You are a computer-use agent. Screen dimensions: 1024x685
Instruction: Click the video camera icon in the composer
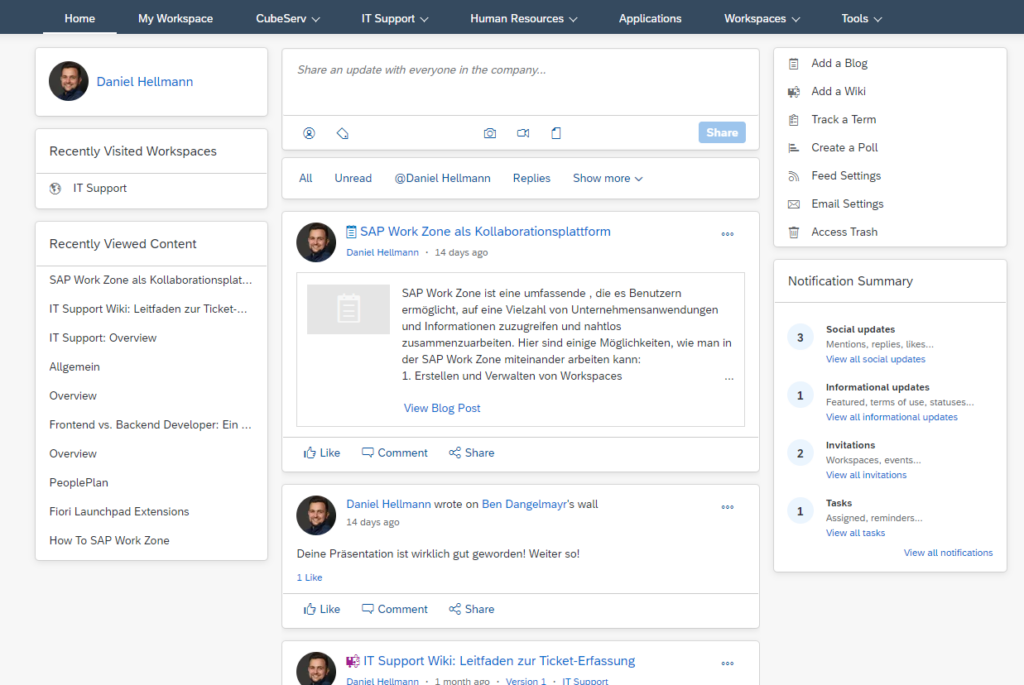click(523, 133)
